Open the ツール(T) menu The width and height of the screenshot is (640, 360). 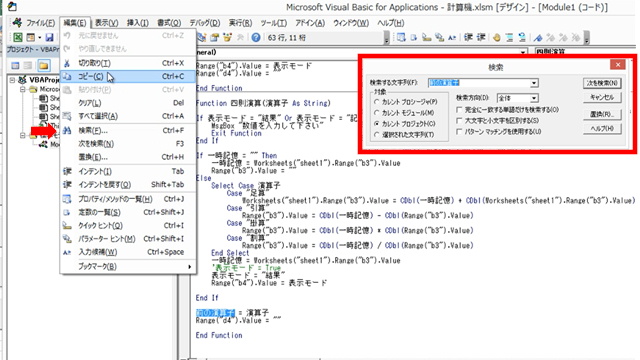coord(273,23)
